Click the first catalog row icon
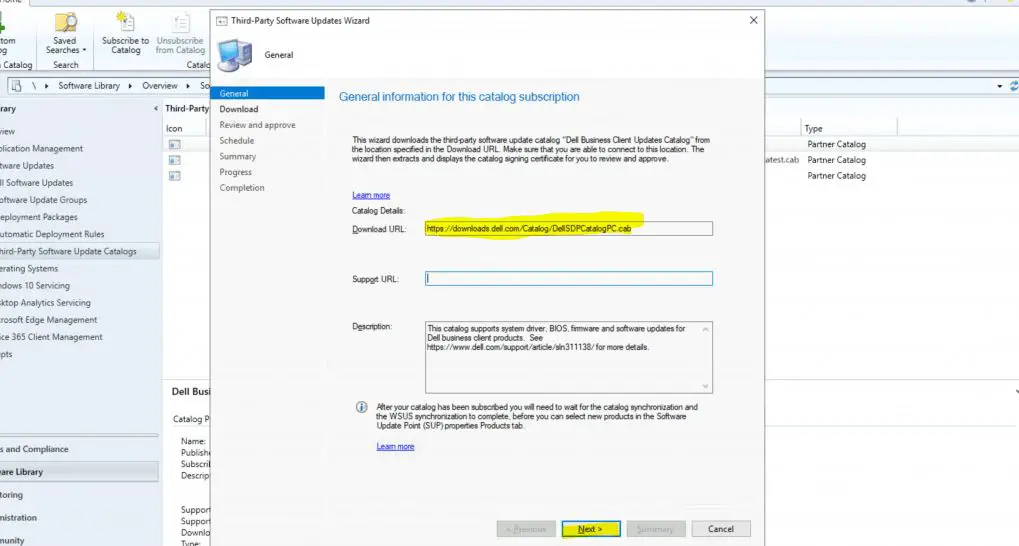 tap(174, 144)
